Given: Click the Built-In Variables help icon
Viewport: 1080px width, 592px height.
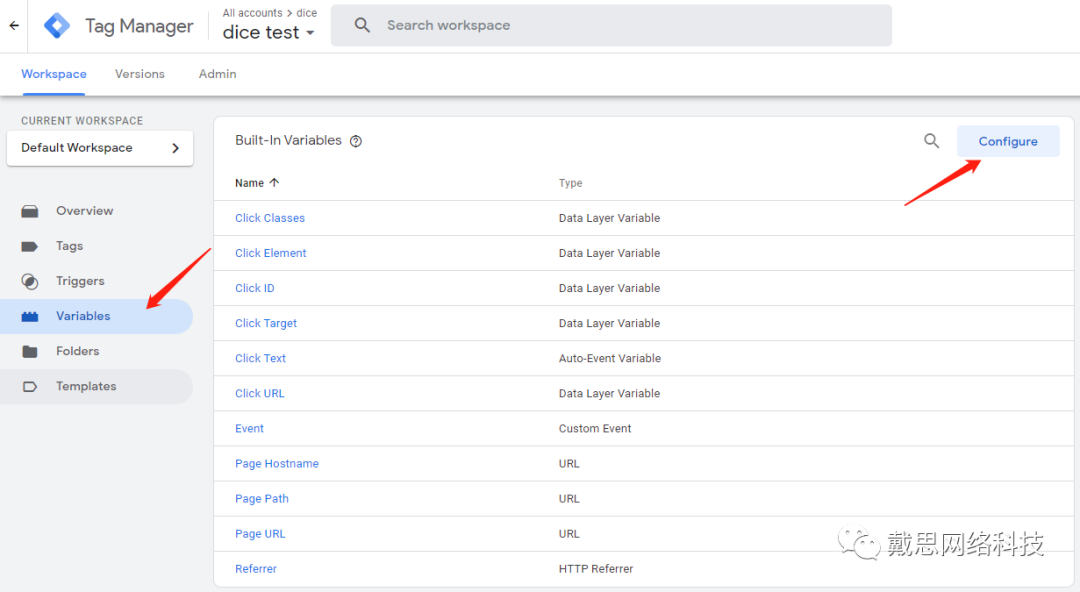Looking at the screenshot, I should 356,141.
